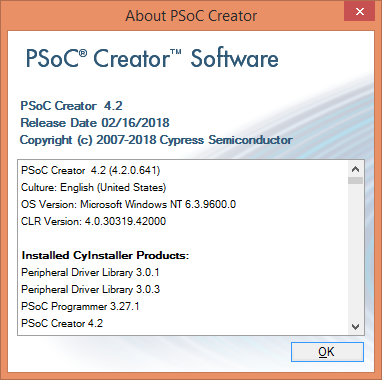This screenshot has height=380, width=382.
Task: Click the 'About PSoC Creator' title bar
Action: click(191, 16)
